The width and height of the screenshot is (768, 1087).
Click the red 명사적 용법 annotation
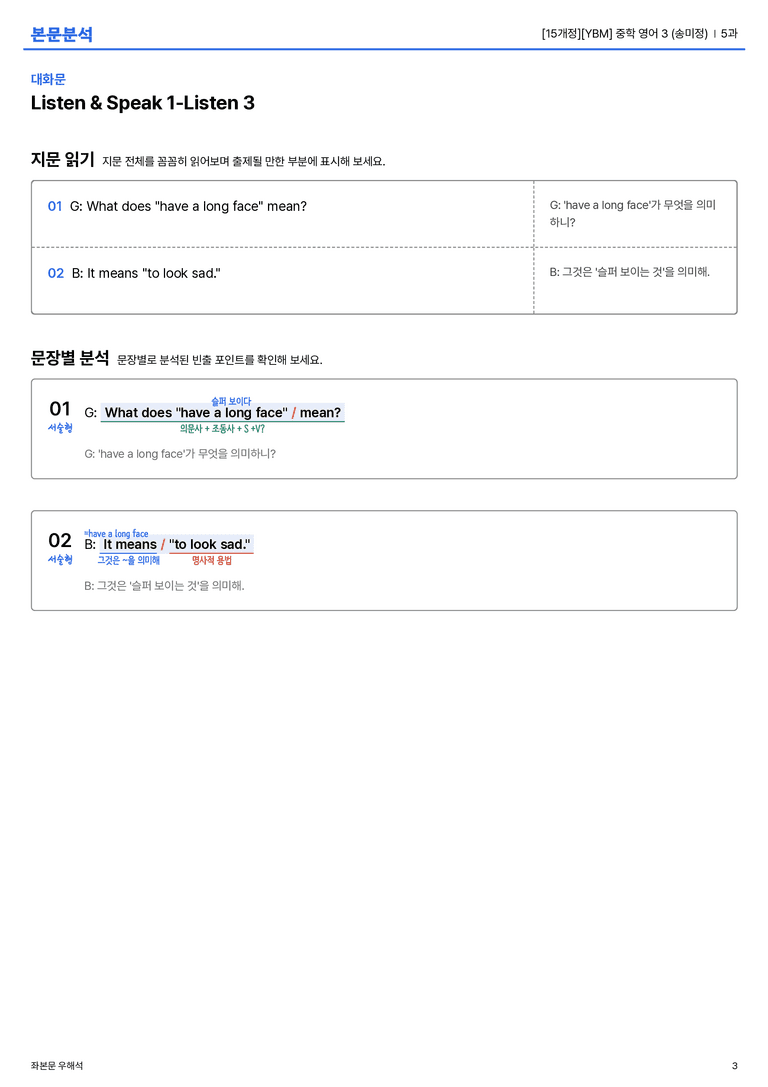tap(212, 560)
